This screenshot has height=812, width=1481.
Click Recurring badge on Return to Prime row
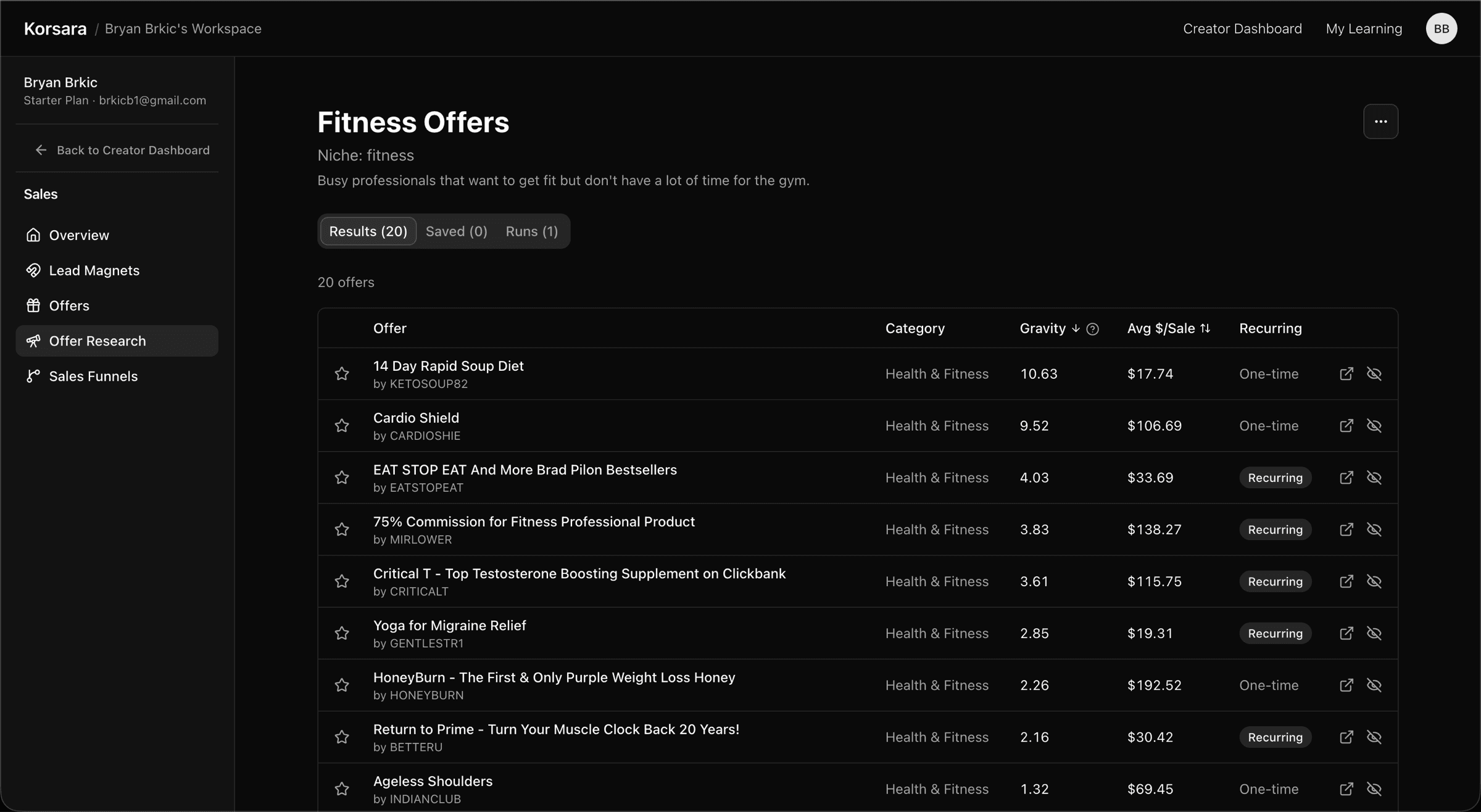pyautogui.click(x=1275, y=737)
